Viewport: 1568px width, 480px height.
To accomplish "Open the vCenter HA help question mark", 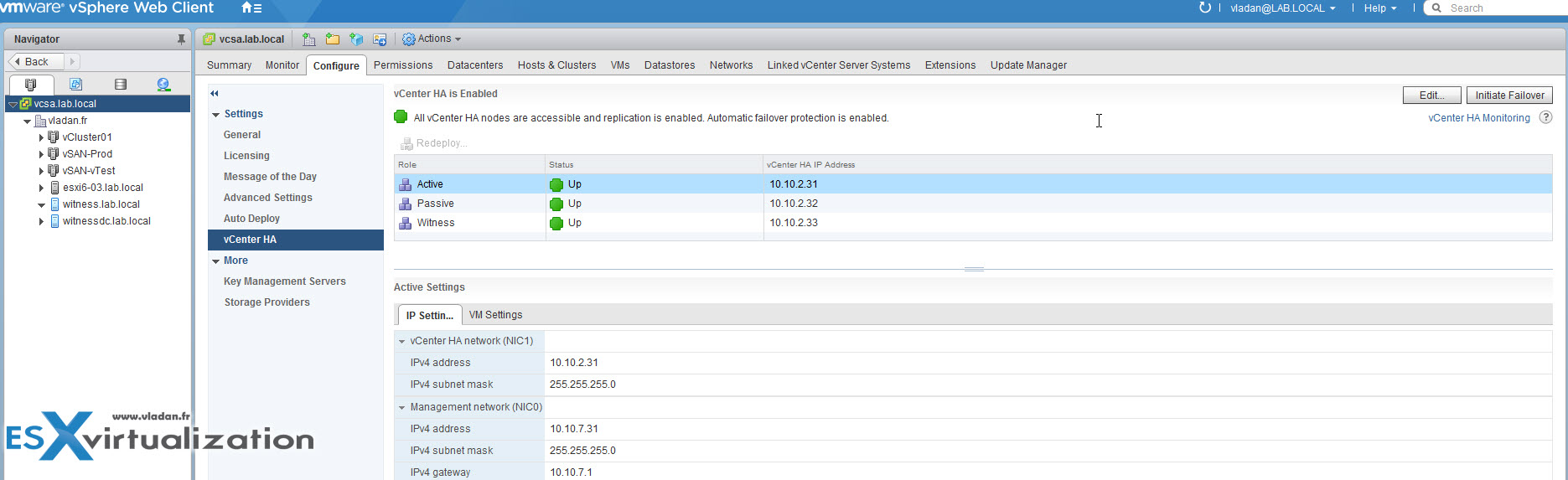I will point(1545,117).
